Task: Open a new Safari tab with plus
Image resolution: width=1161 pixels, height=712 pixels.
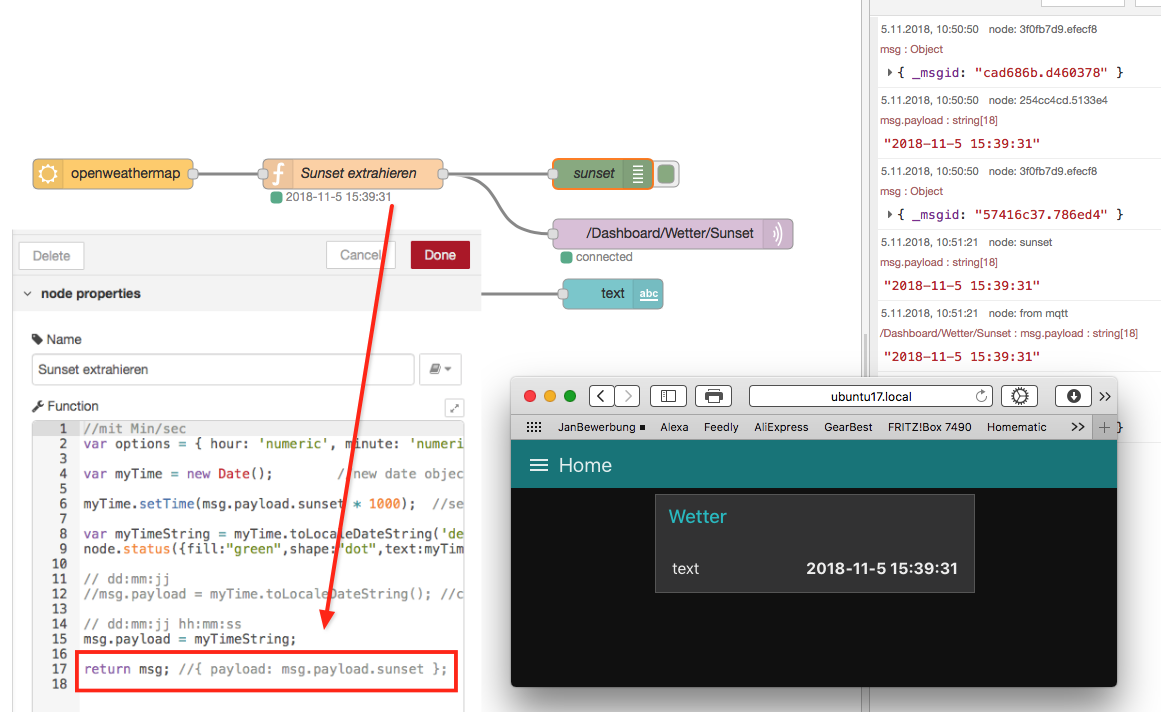Action: (x=1104, y=427)
